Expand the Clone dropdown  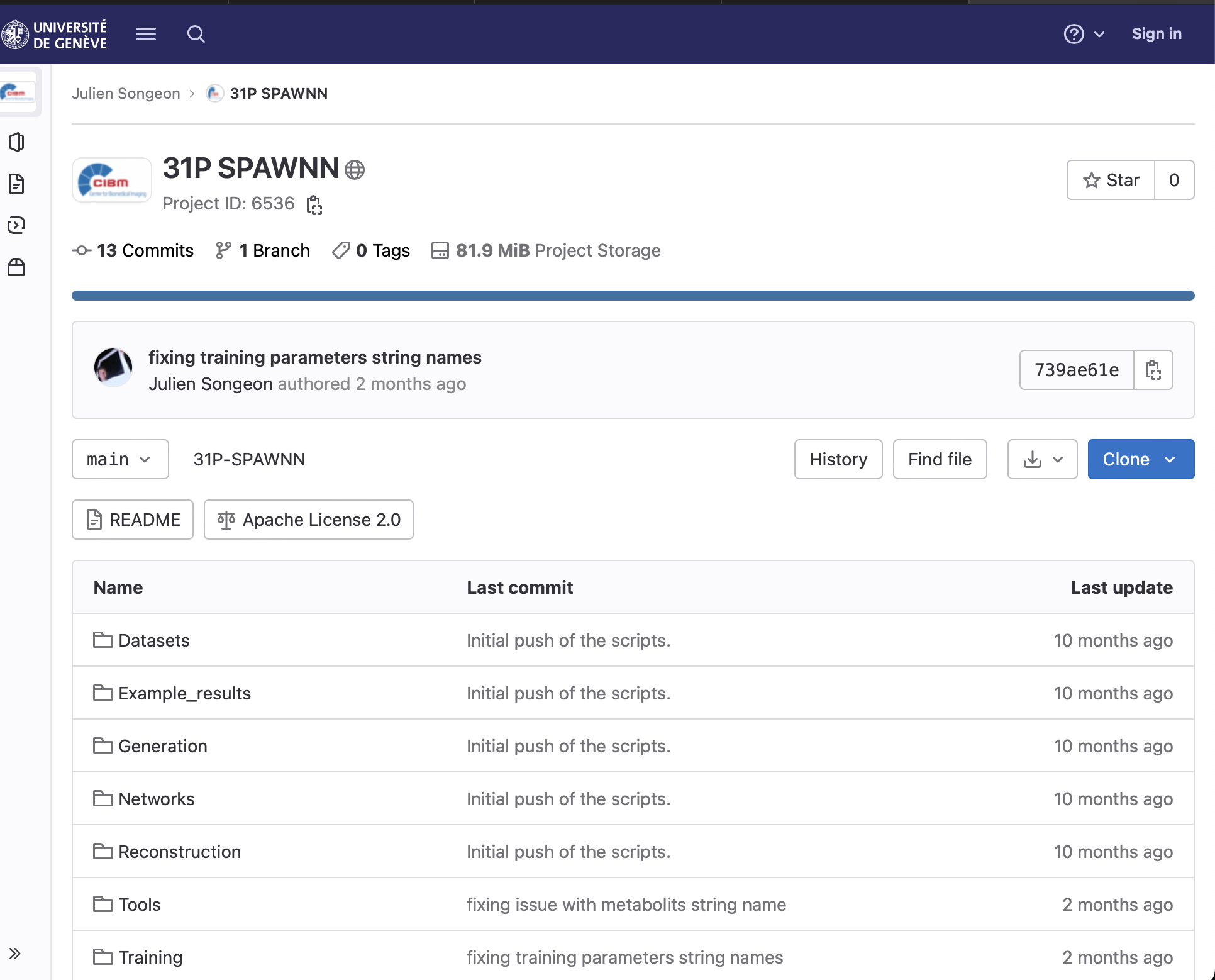click(x=1140, y=459)
